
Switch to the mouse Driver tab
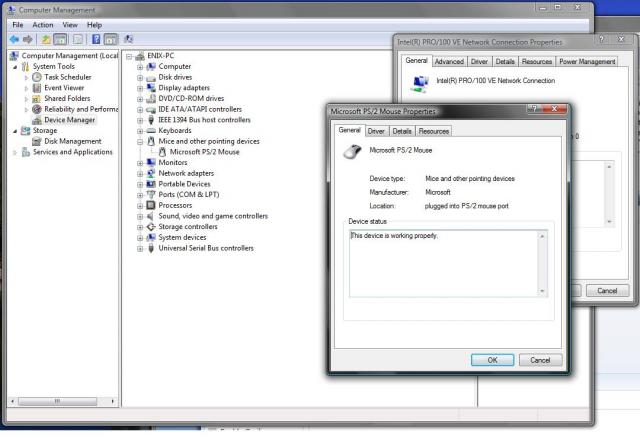pyautogui.click(x=376, y=131)
